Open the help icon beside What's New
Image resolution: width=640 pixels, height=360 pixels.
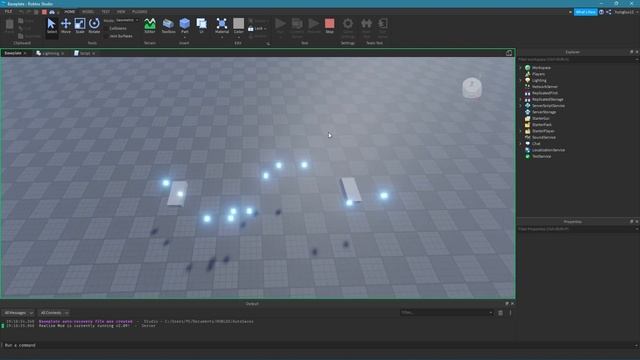click(x=601, y=12)
